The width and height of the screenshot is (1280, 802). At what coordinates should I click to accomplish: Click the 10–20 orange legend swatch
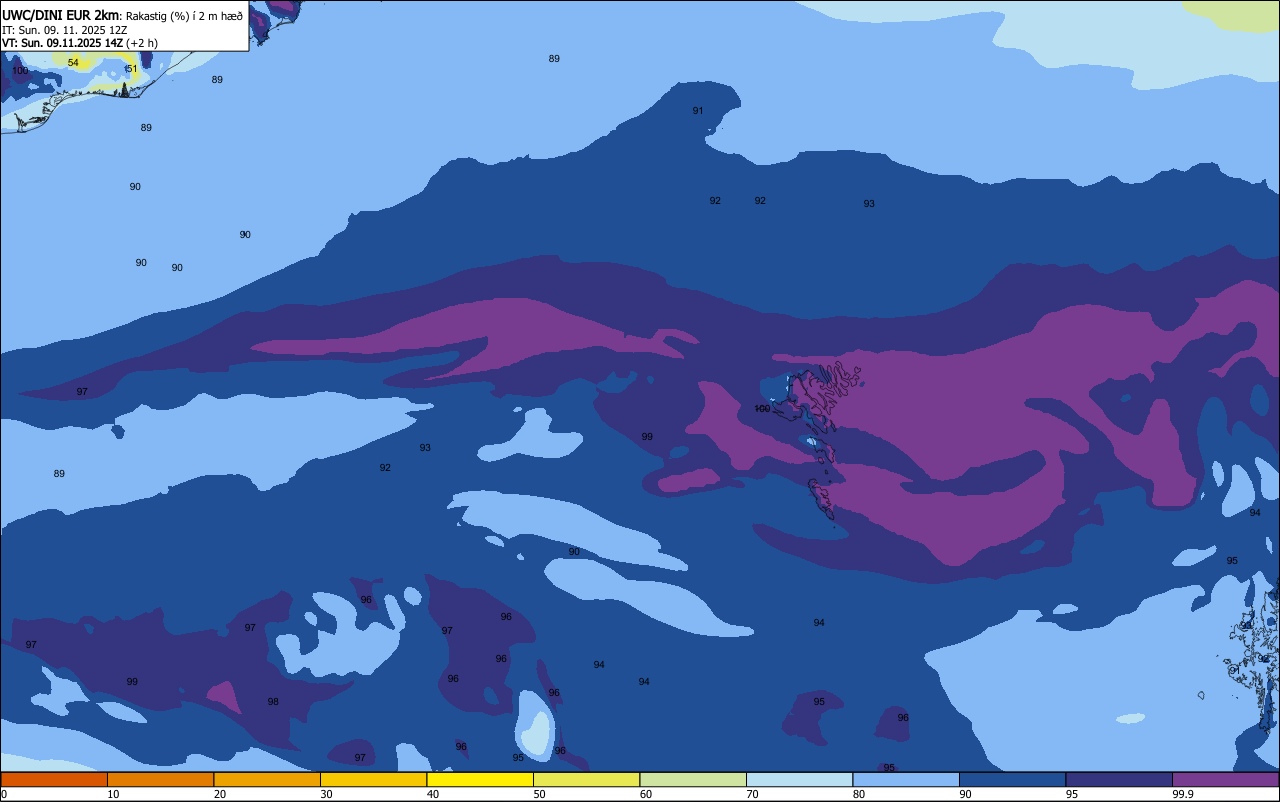click(160, 779)
